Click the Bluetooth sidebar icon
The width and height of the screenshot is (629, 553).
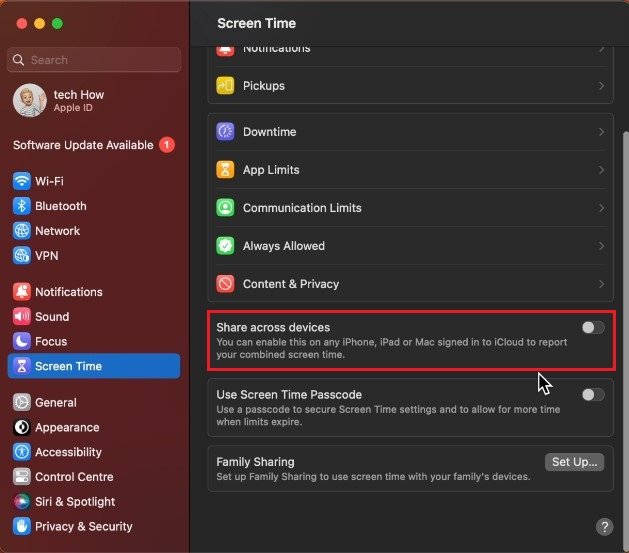[22, 206]
